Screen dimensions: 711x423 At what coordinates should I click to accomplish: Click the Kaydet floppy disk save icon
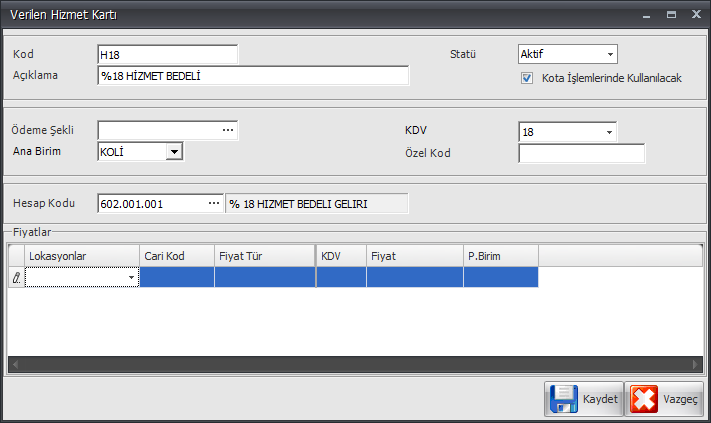point(563,399)
